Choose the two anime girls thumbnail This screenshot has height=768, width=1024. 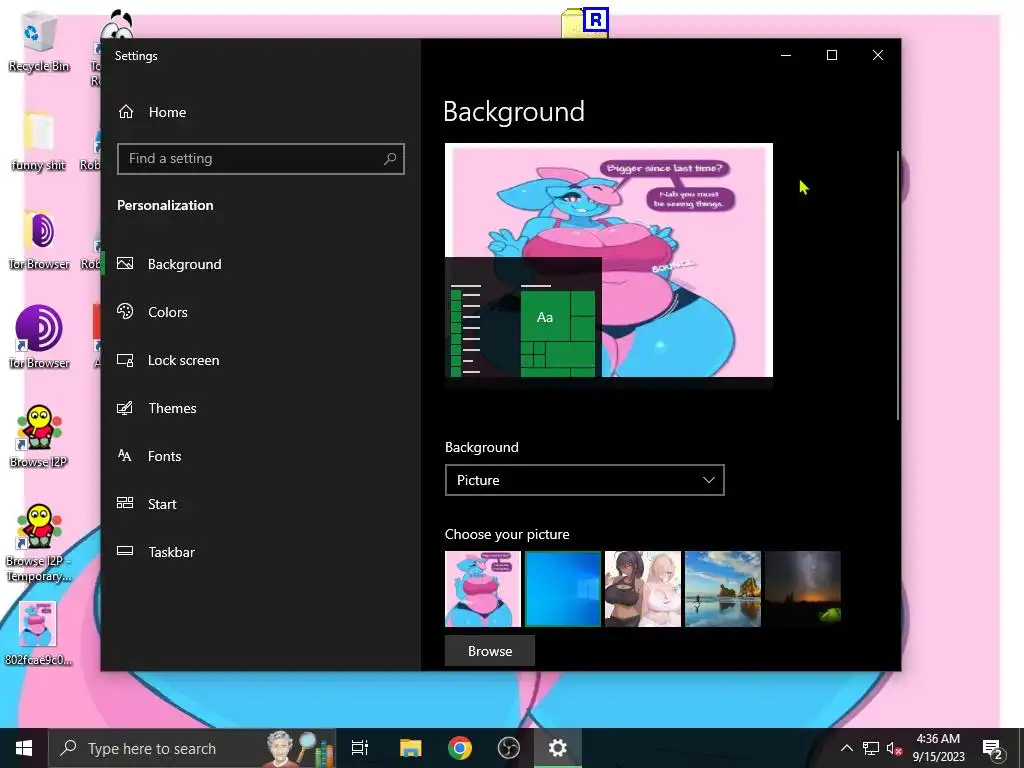643,589
